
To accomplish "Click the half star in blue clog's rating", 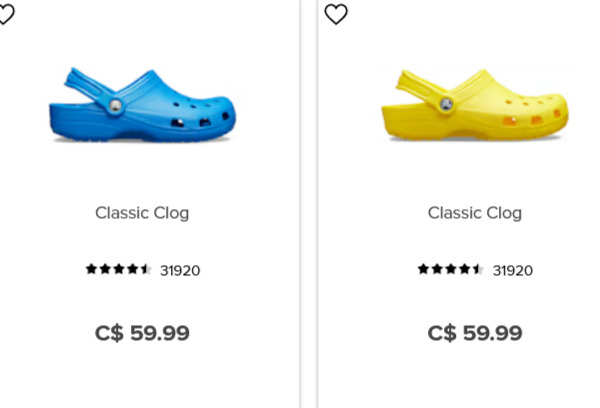I will click(146, 269).
